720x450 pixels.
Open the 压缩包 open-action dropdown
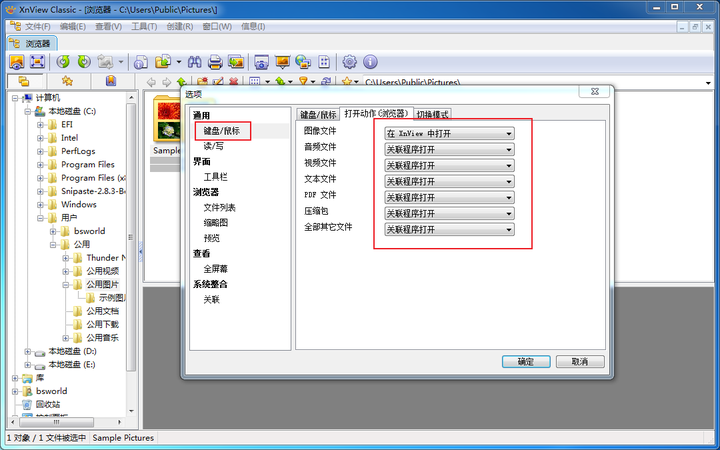pyautogui.click(x=449, y=214)
